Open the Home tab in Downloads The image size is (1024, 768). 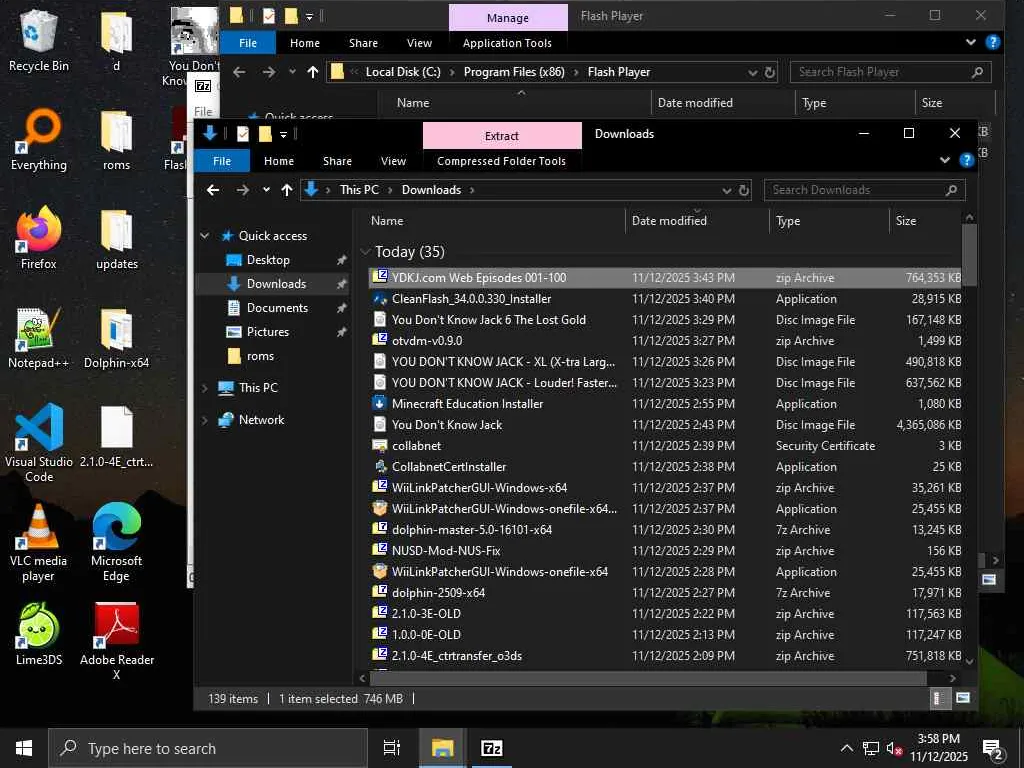[x=279, y=161]
